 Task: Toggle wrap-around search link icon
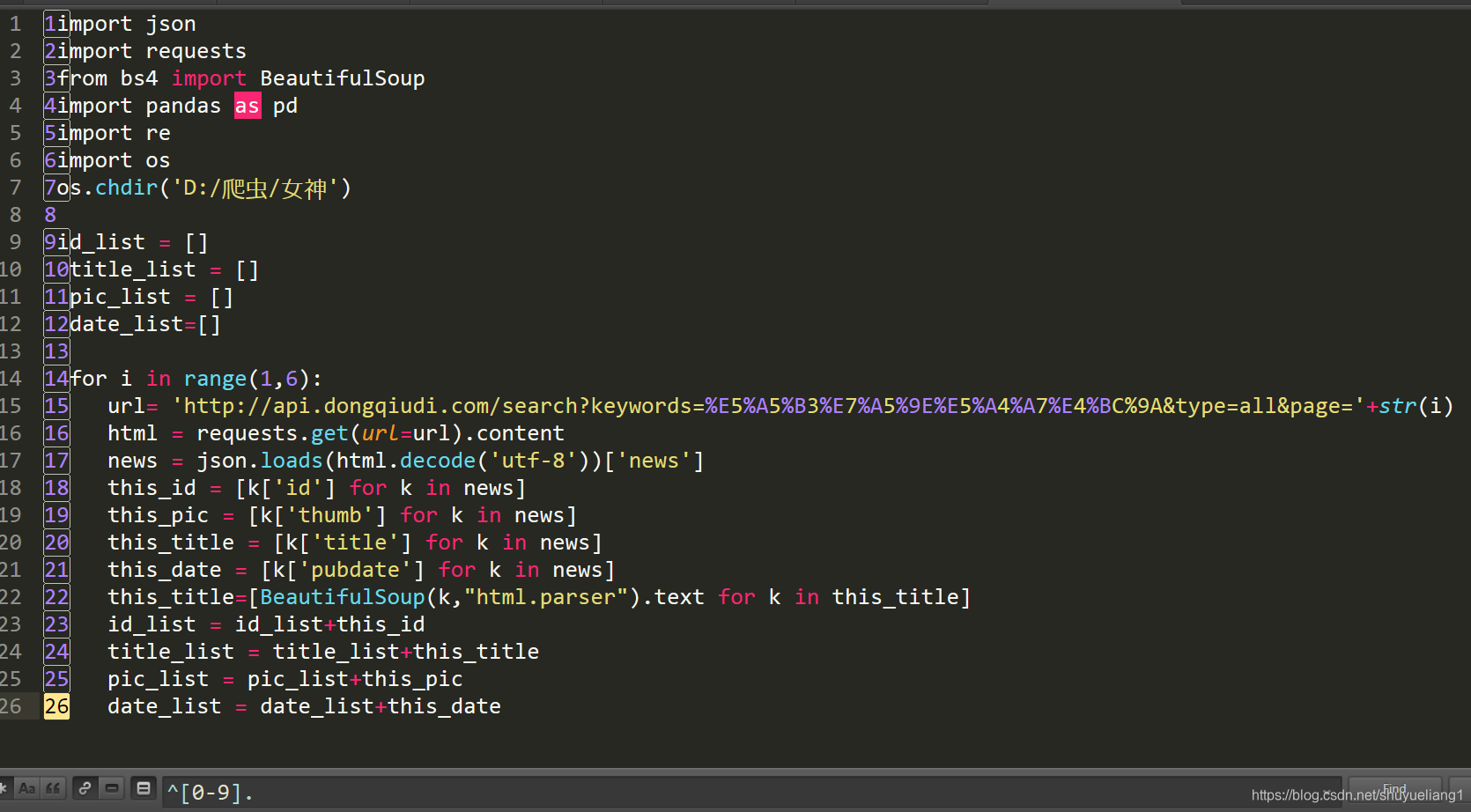click(x=85, y=788)
